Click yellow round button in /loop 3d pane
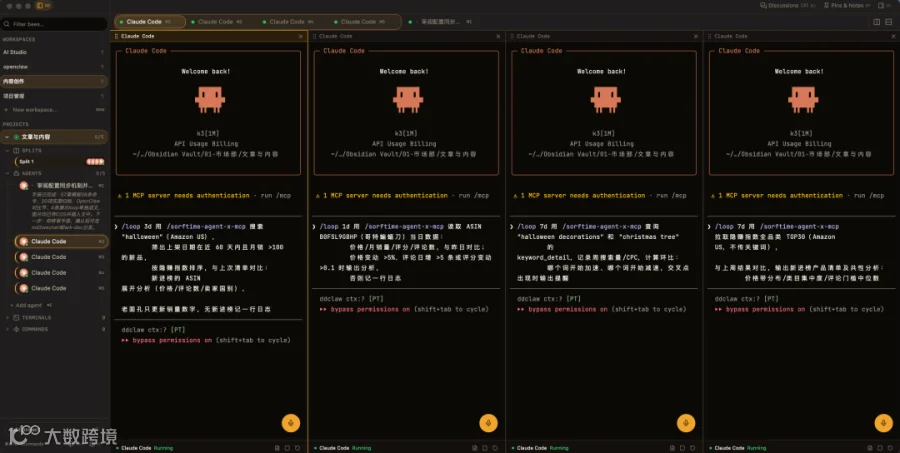The height and width of the screenshot is (453, 900). pos(291,423)
